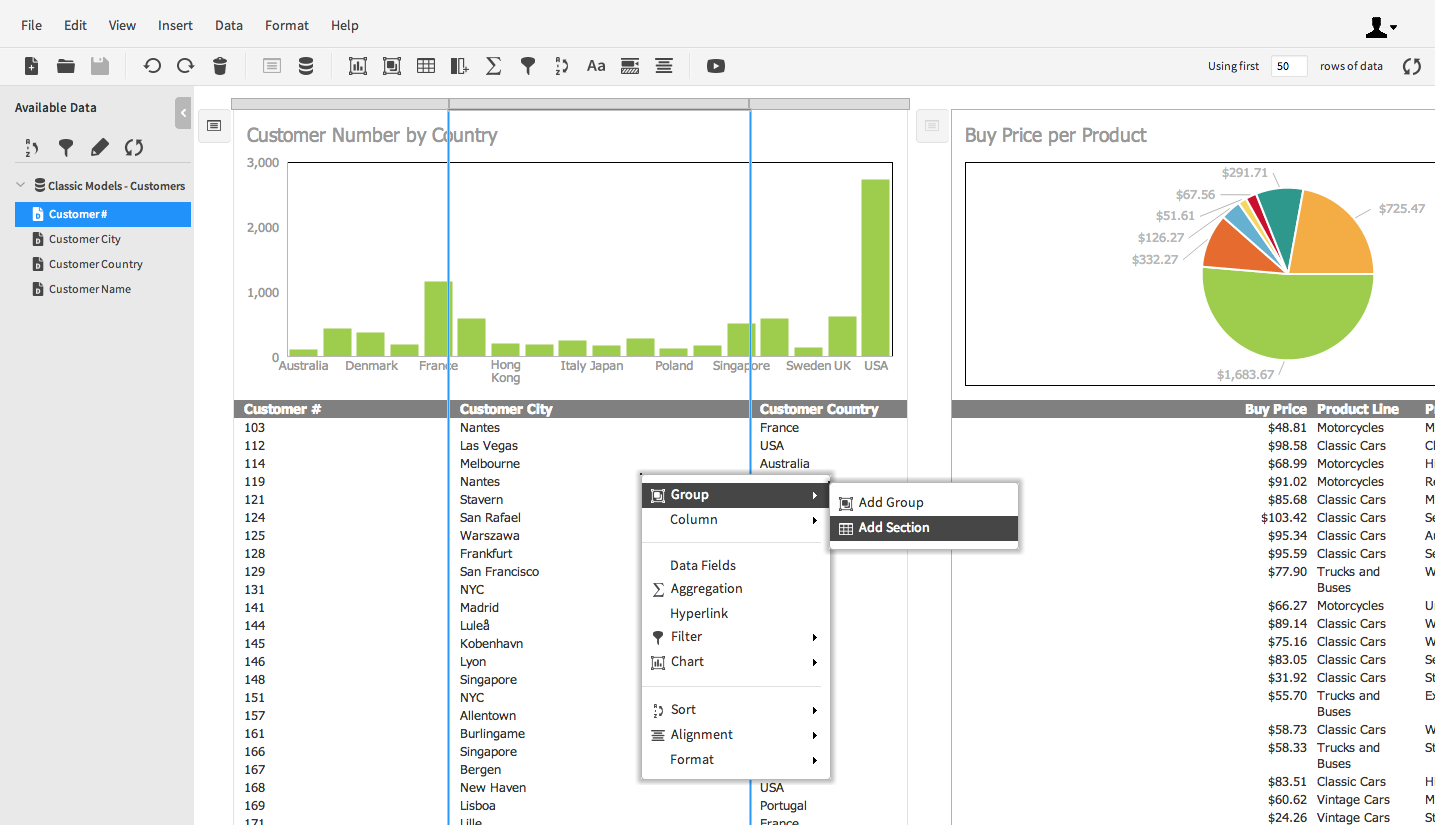This screenshot has height=825, width=1435.
Task: Select Data Fields in context menu
Action: click(736, 565)
